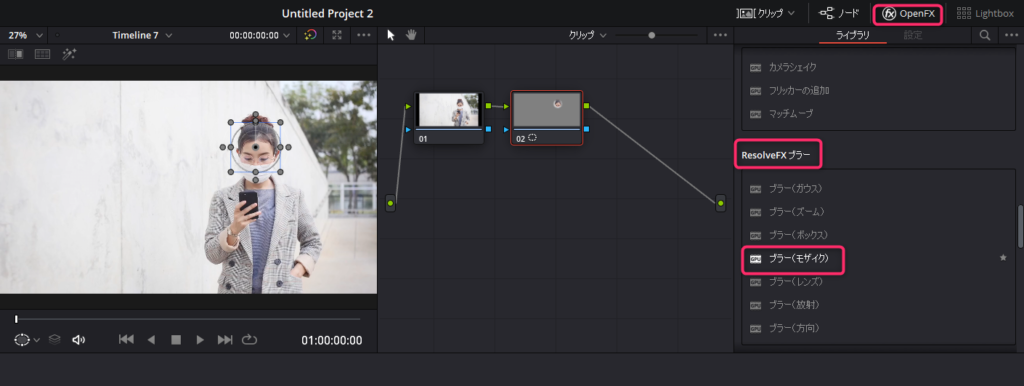Viewport: 1024px width, 386px height.
Task: Click the power window center handle on face
Action: (x=255, y=148)
